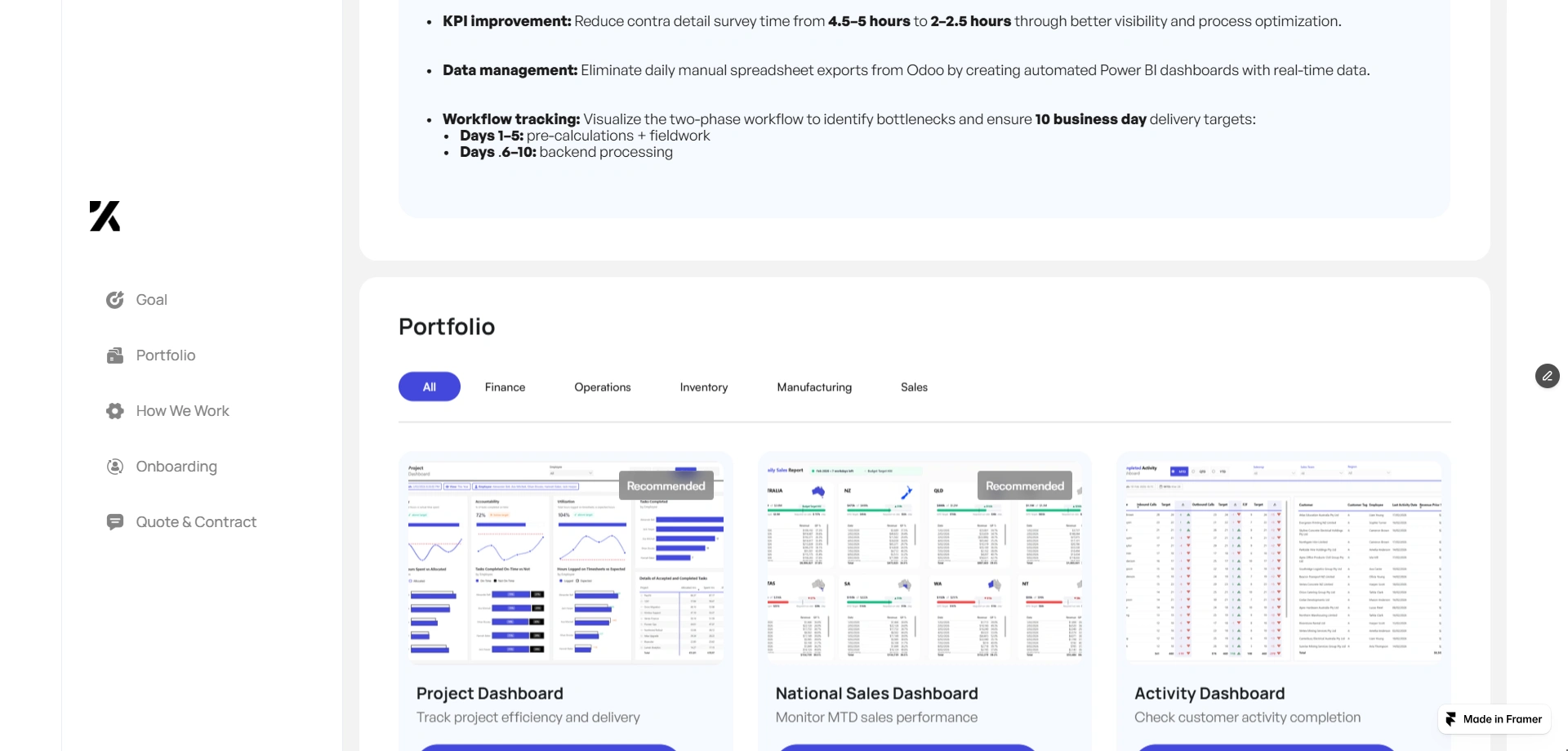Open the Project Dashboard thumbnail

coord(565,561)
